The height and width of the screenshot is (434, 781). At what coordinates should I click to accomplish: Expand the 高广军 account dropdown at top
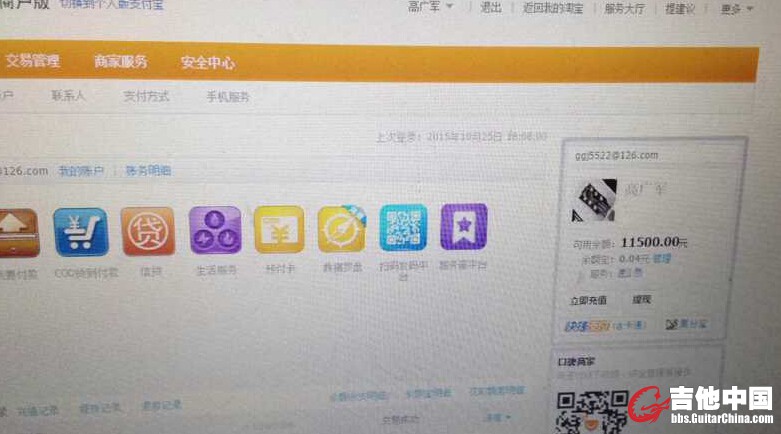[430, 7]
